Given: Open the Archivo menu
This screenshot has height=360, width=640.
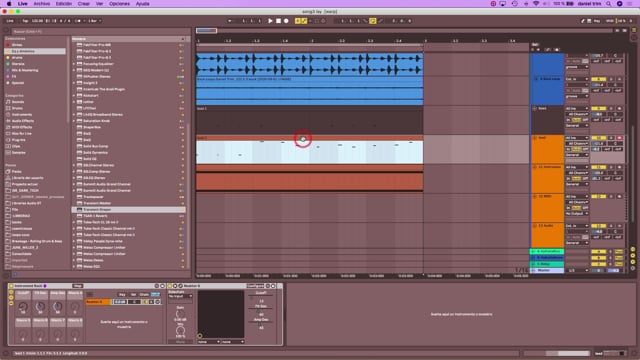Looking at the screenshot, I should click(42, 4).
